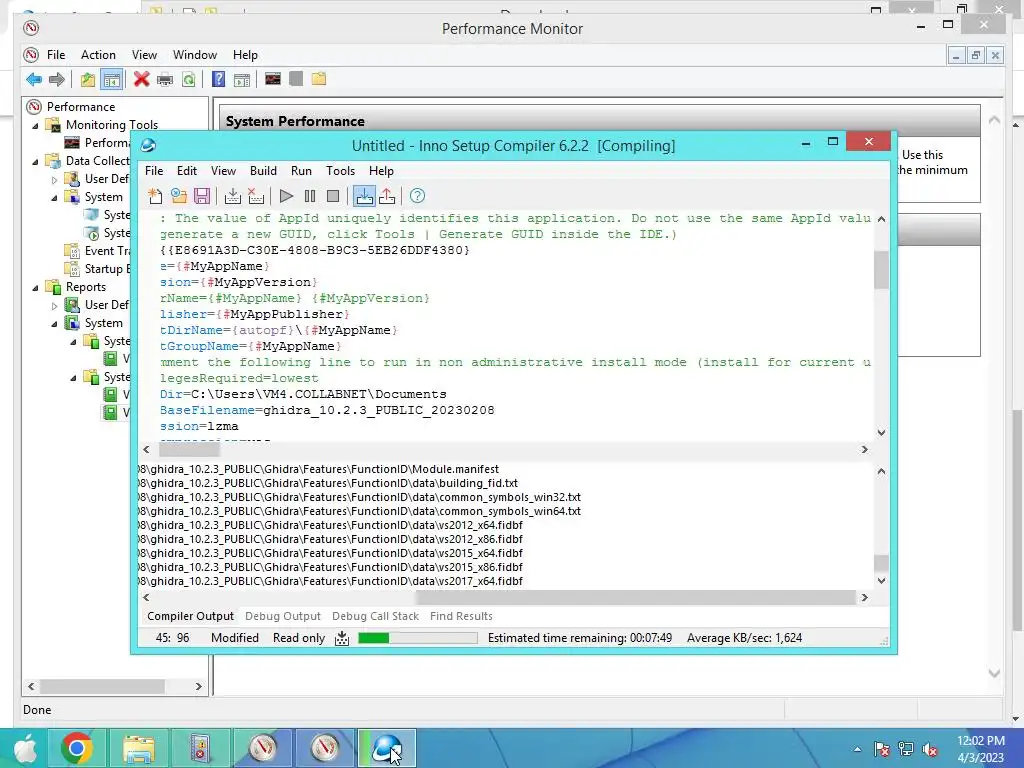Click the yellow report folder toolbar icon
The image size is (1024, 768).
pos(319,79)
